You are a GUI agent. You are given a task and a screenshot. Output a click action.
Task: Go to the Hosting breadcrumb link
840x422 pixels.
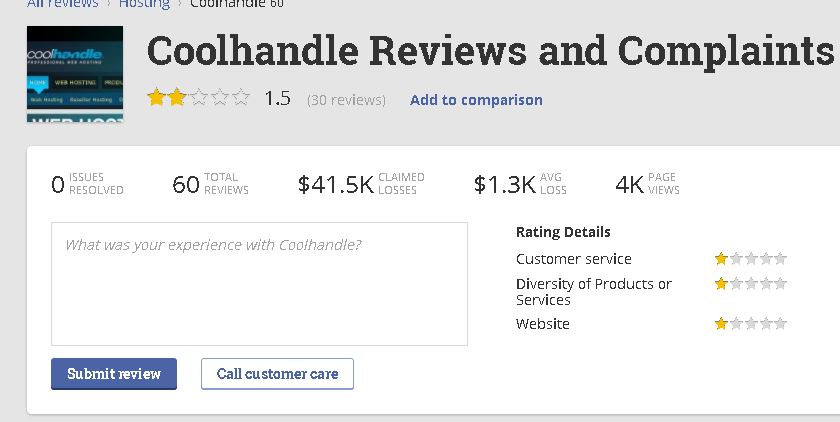pyautogui.click(x=144, y=4)
